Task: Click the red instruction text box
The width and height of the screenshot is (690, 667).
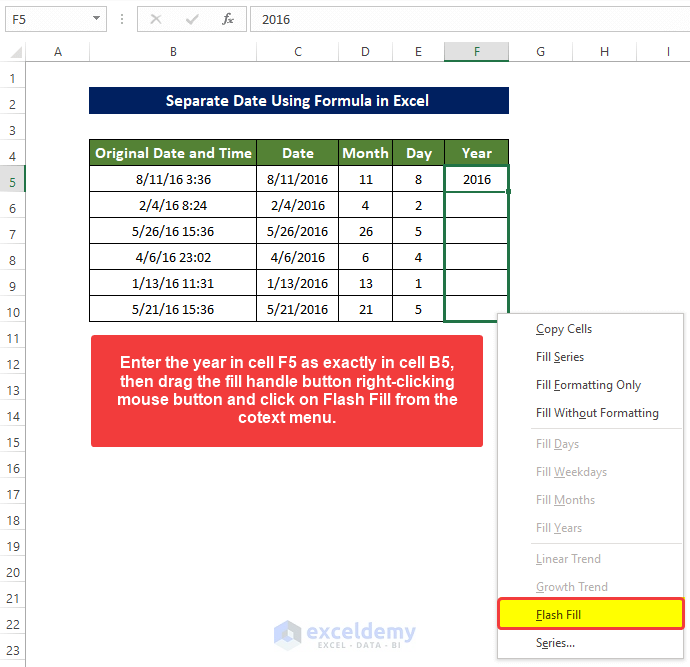Action: 287,391
